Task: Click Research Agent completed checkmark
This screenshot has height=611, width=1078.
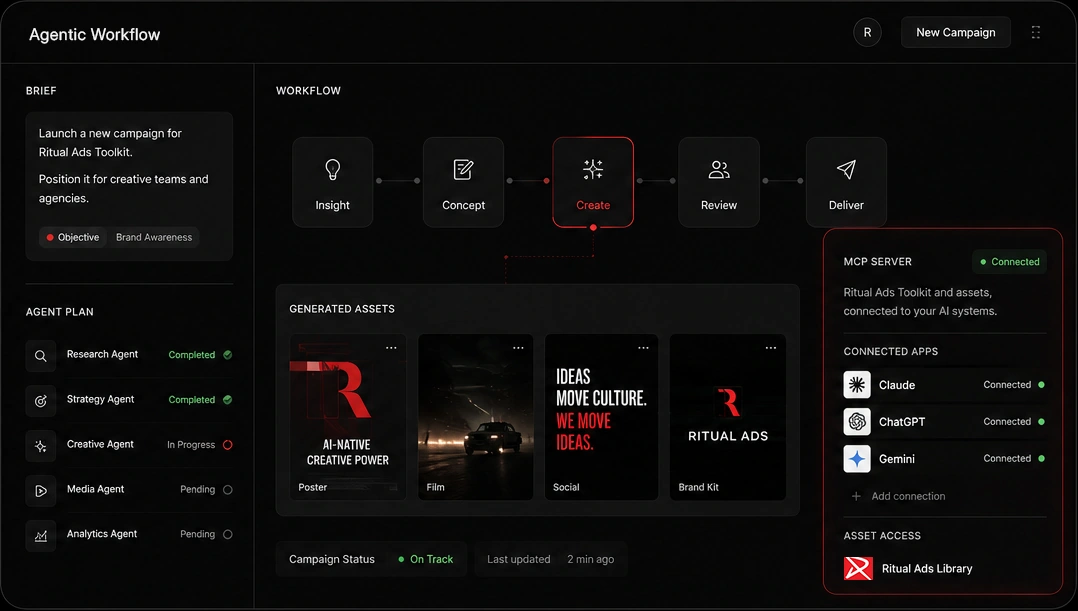Action: 228,355
